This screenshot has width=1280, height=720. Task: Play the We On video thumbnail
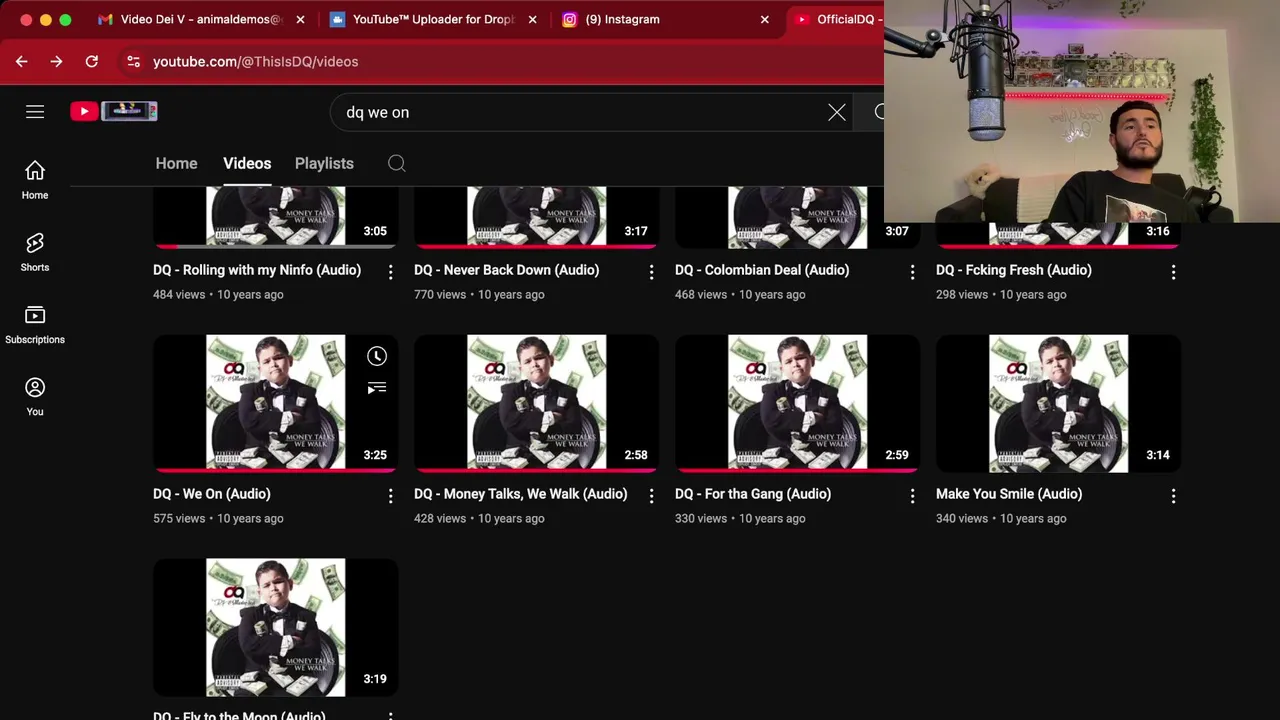click(x=275, y=403)
